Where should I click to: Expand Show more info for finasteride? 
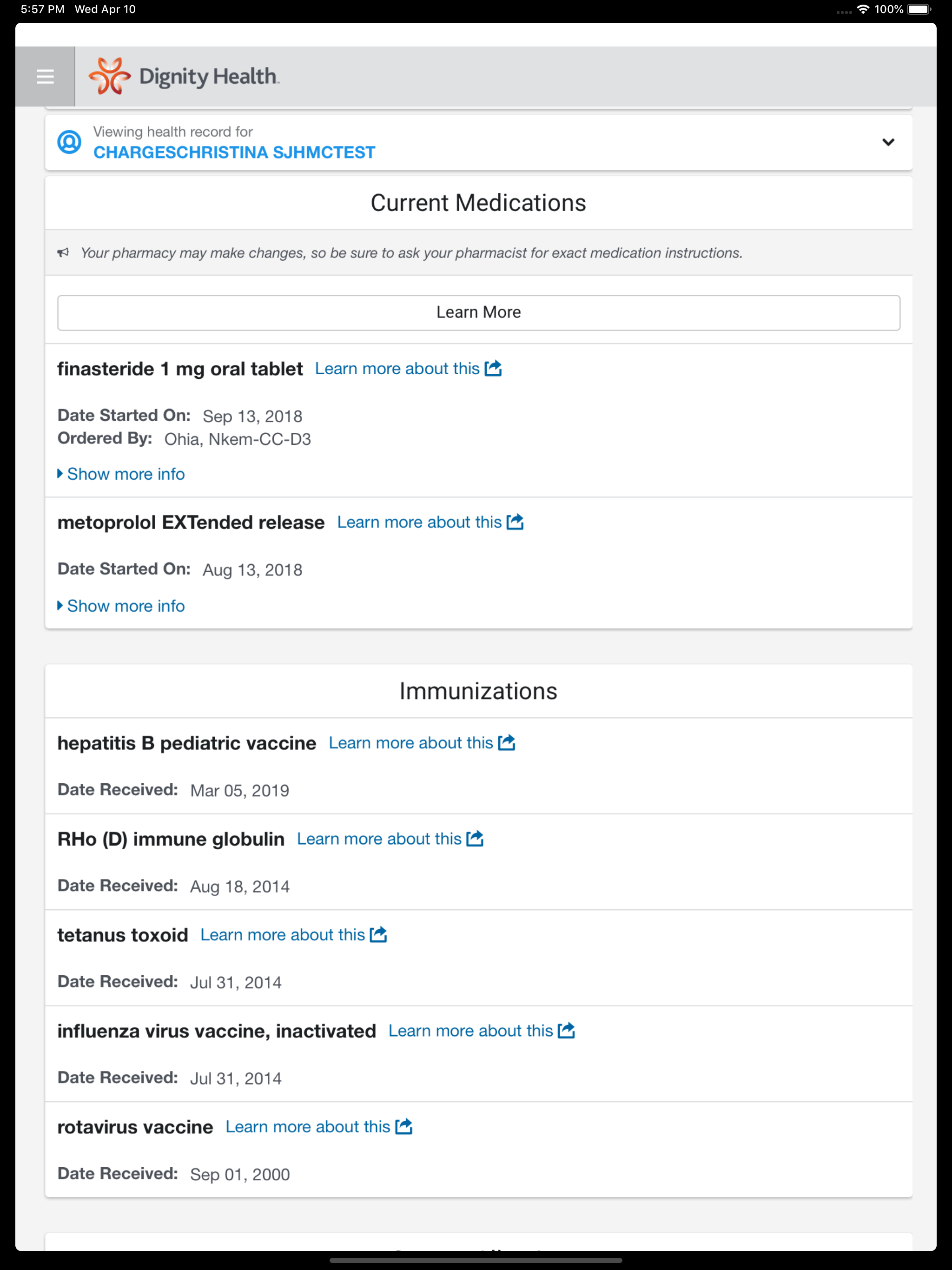[x=121, y=474]
